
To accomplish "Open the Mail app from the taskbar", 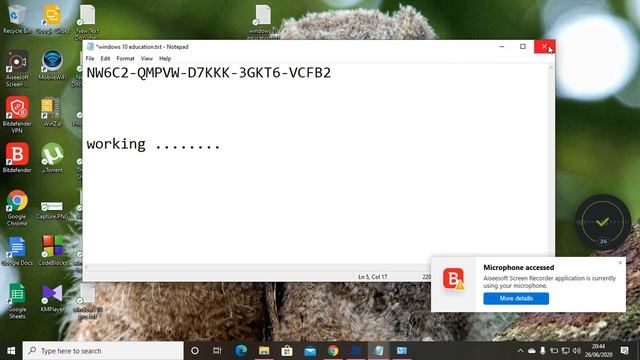I will [x=310, y=351].
